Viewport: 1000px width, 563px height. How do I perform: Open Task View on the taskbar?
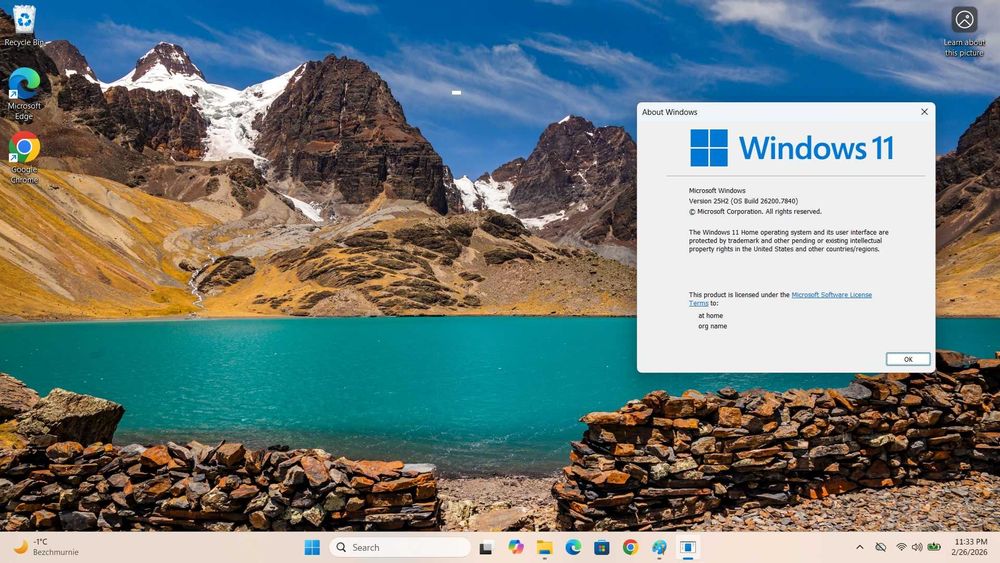point(487,547)
